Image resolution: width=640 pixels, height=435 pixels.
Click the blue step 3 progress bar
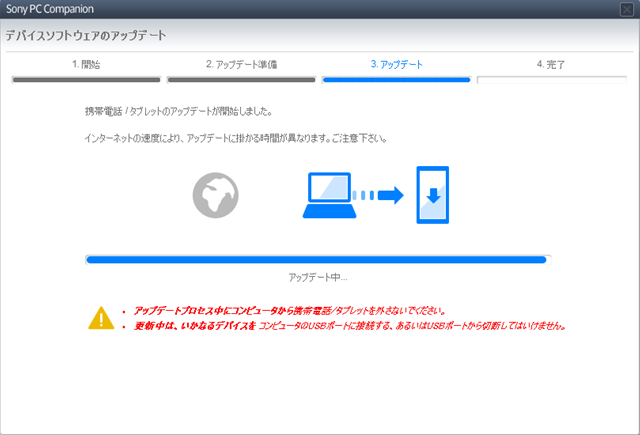396,80
